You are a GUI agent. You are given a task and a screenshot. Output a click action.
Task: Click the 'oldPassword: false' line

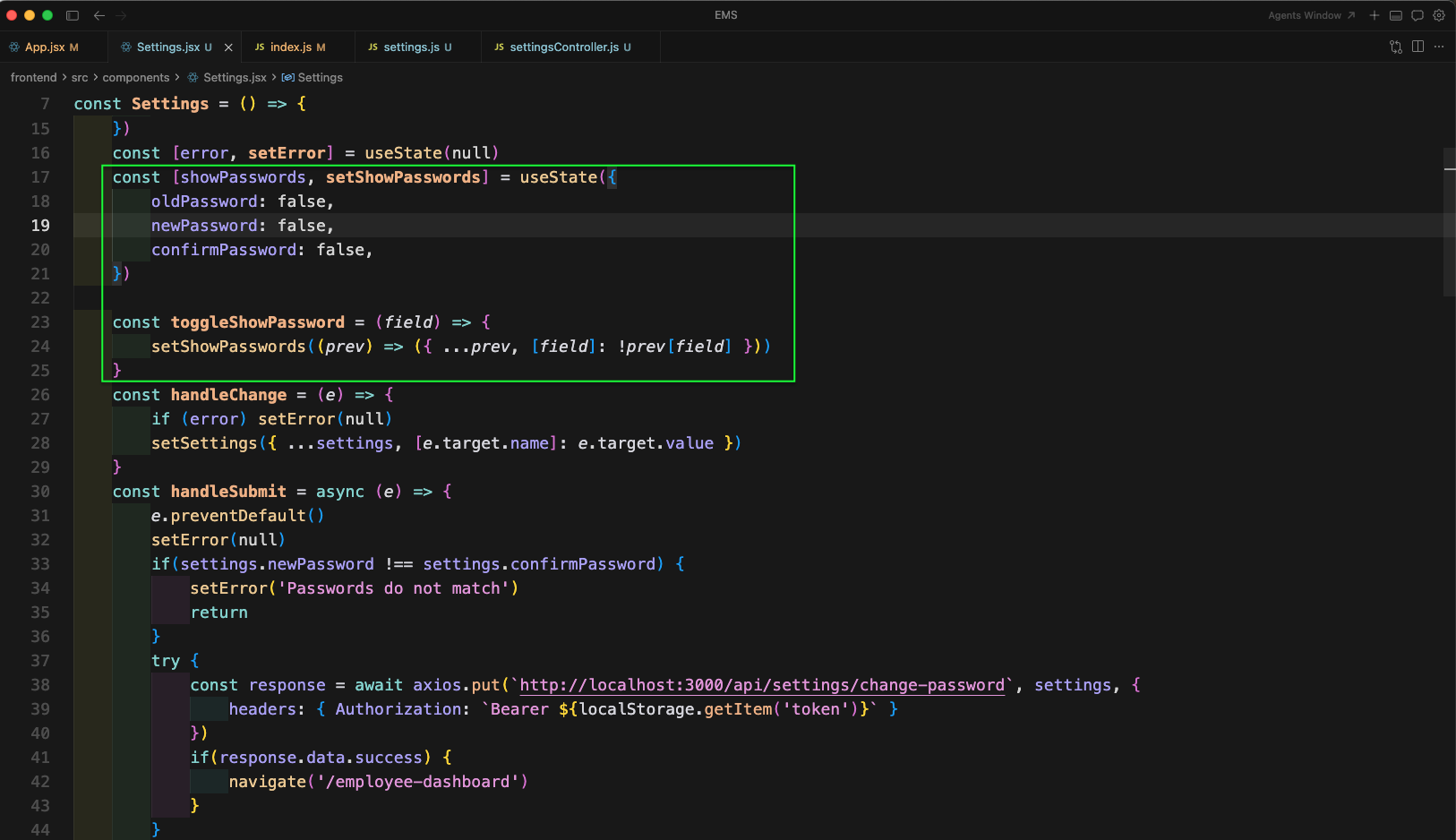[243, 201]
